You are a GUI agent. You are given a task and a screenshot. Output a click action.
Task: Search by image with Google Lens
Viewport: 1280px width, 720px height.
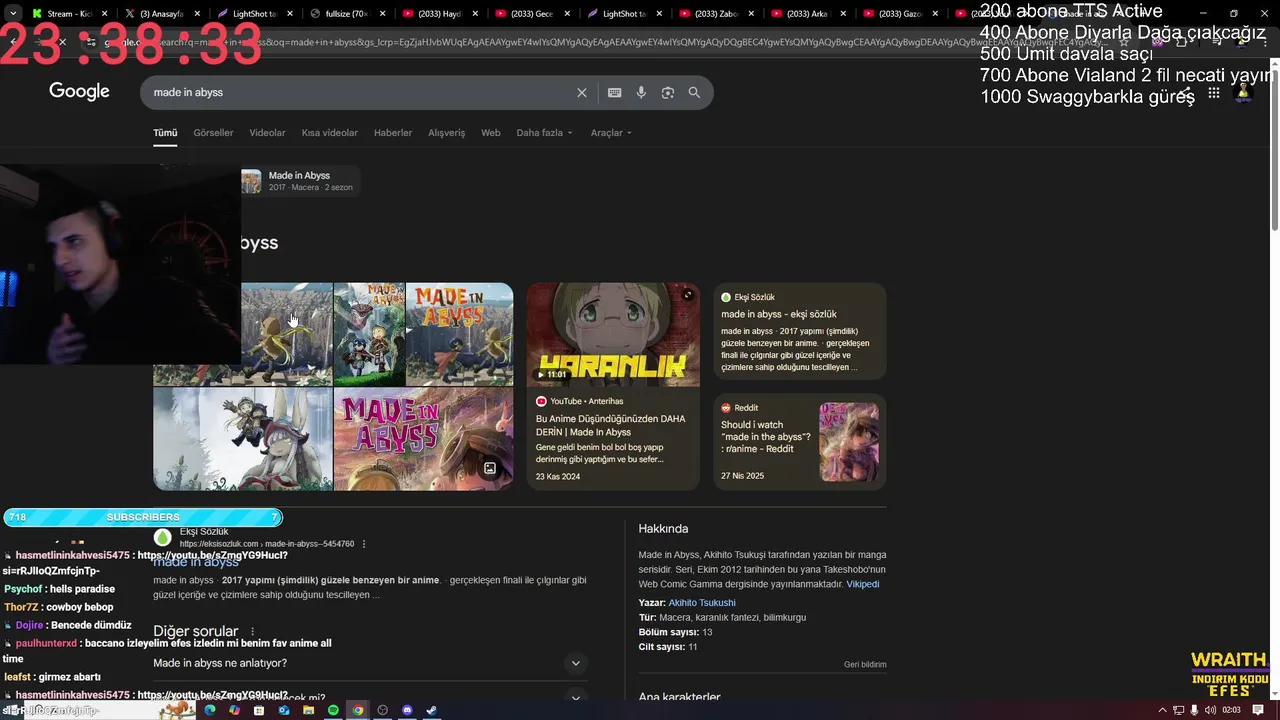(667, 92)
